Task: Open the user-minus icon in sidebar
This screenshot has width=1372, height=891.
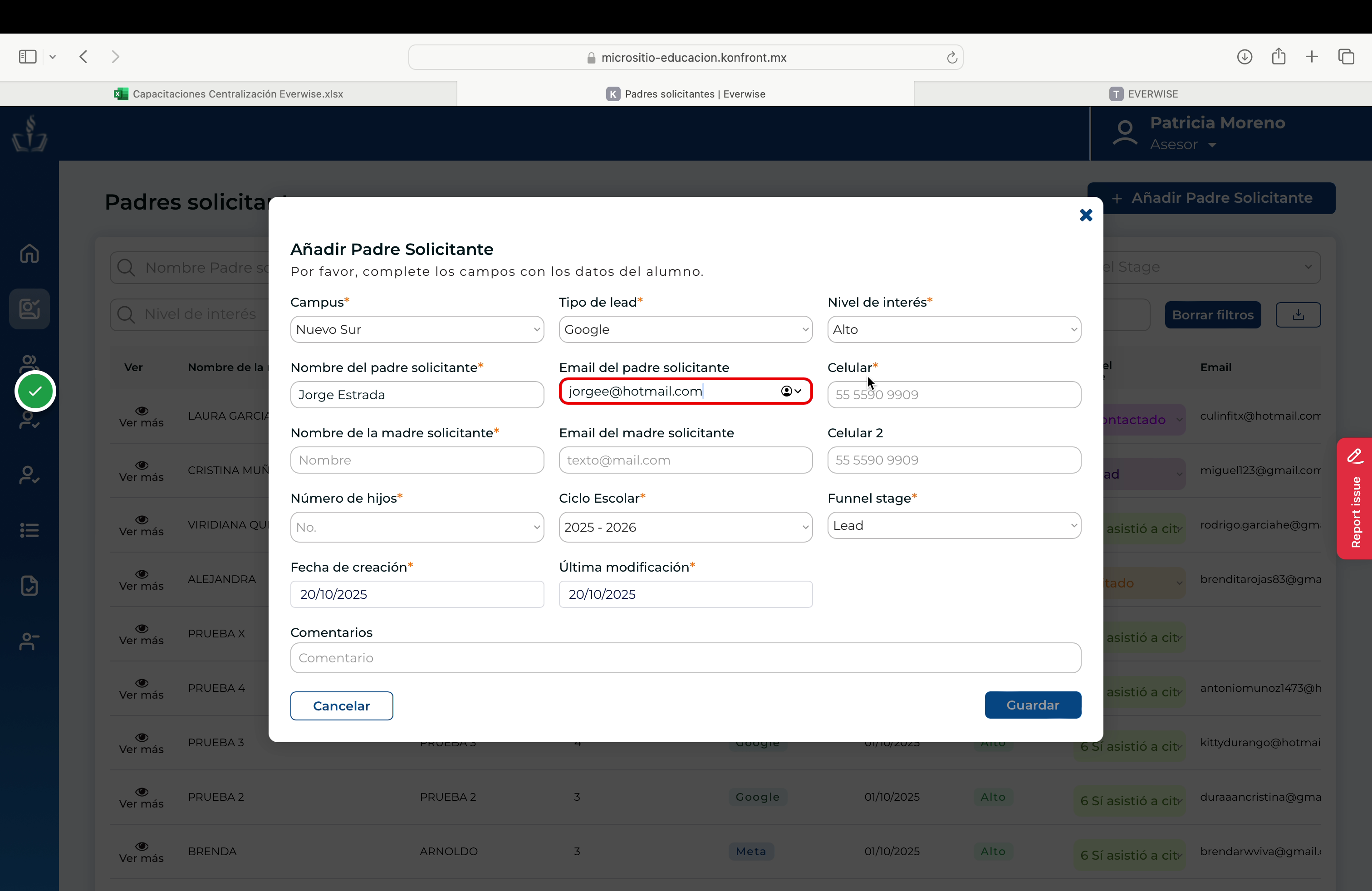Action: 29,641
